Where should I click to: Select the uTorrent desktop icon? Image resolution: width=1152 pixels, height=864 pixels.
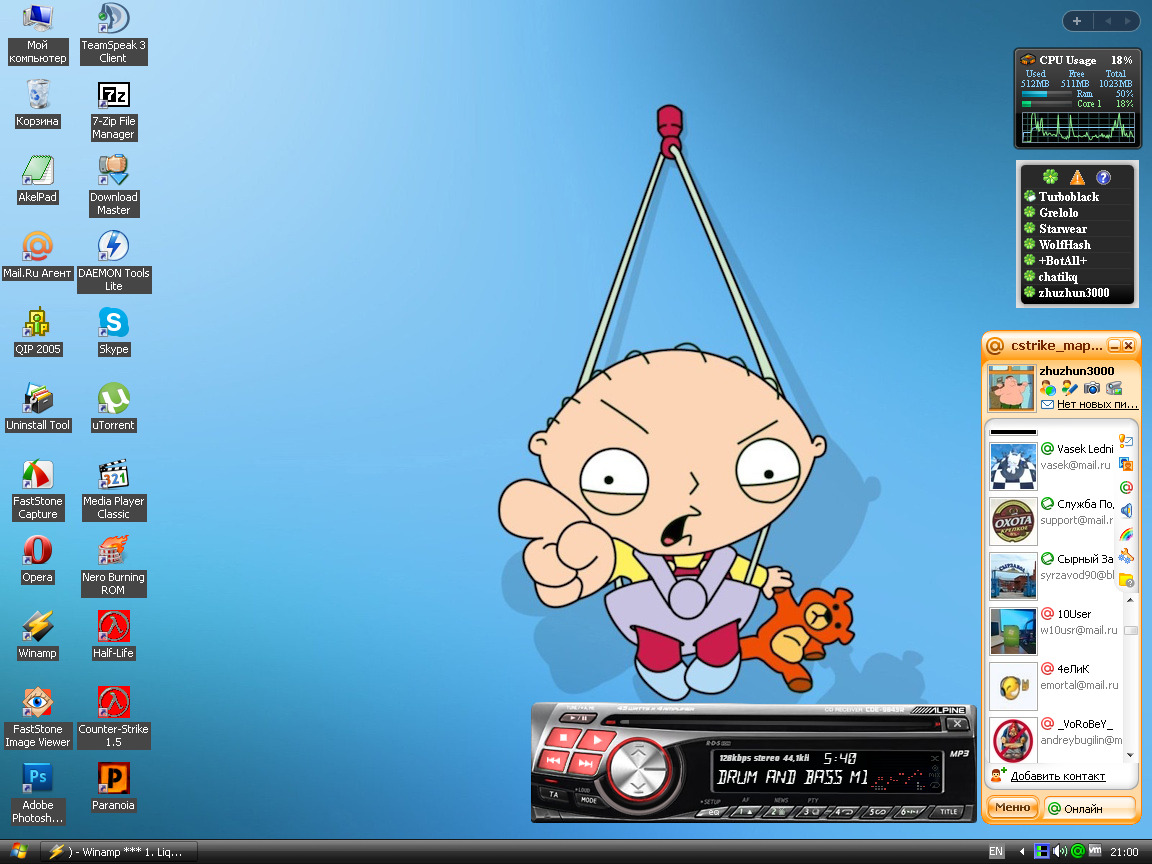(114, 408)
